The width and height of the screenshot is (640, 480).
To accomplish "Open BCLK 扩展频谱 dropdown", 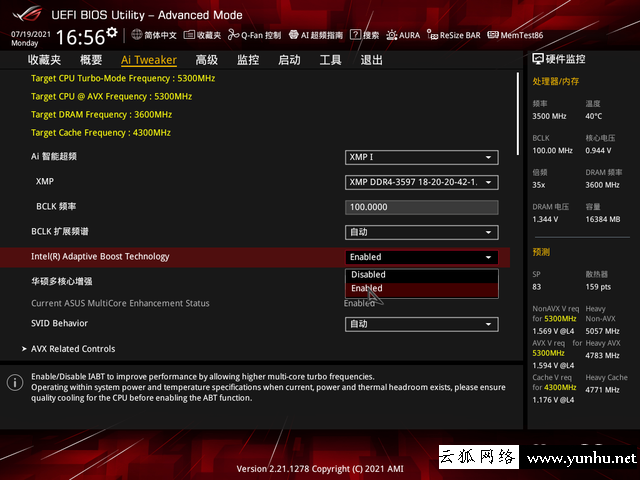I will point(422,232).
